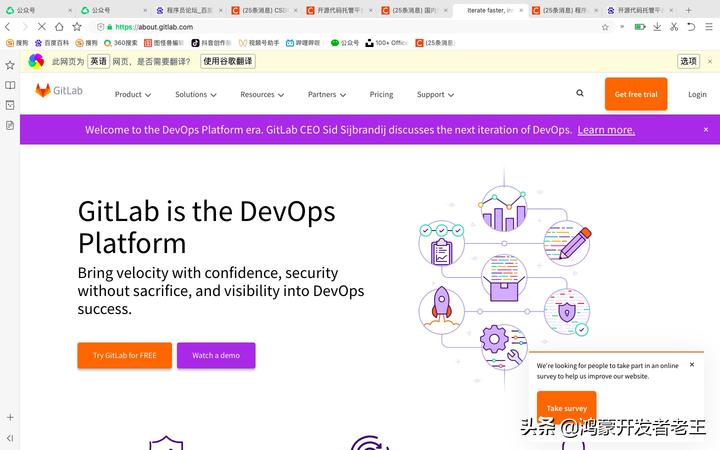This screenshot has height=450, width=720.
Task: Open the 视频号助手 bookmark
Action: 259,43
